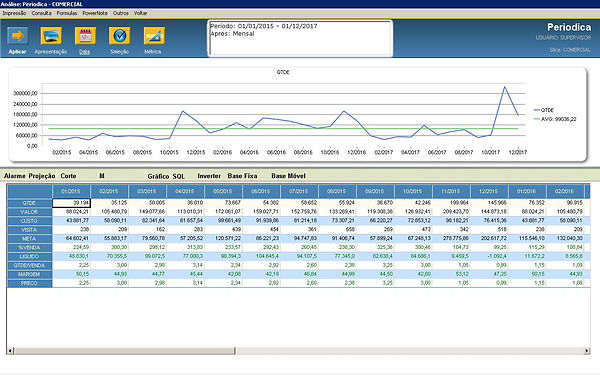Click the left scrollbar arrow

(10, 351)
